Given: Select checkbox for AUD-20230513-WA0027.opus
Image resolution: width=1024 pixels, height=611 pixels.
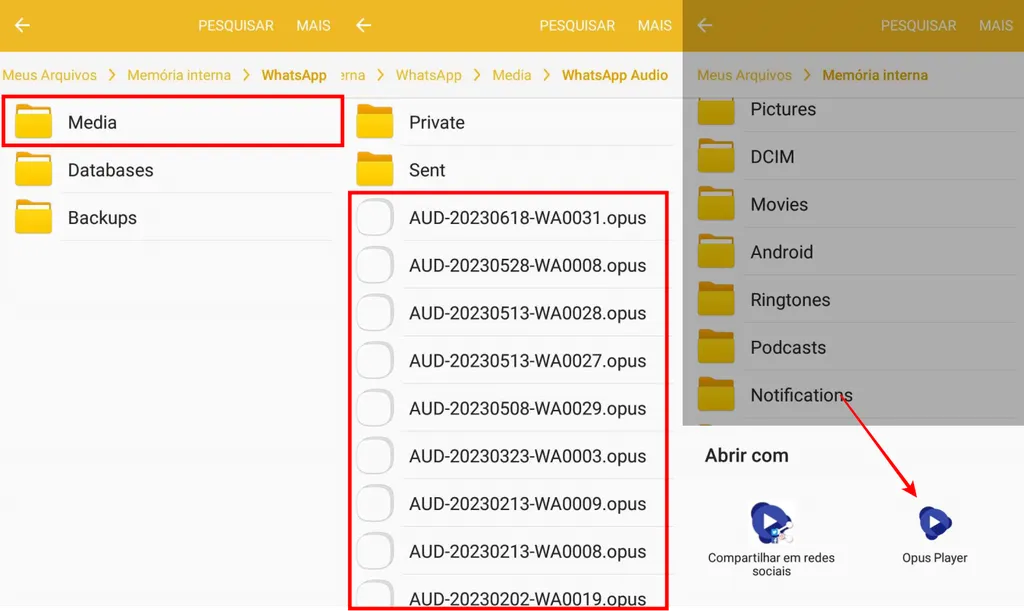Looking at the screenshot, I should click(375, 360).
